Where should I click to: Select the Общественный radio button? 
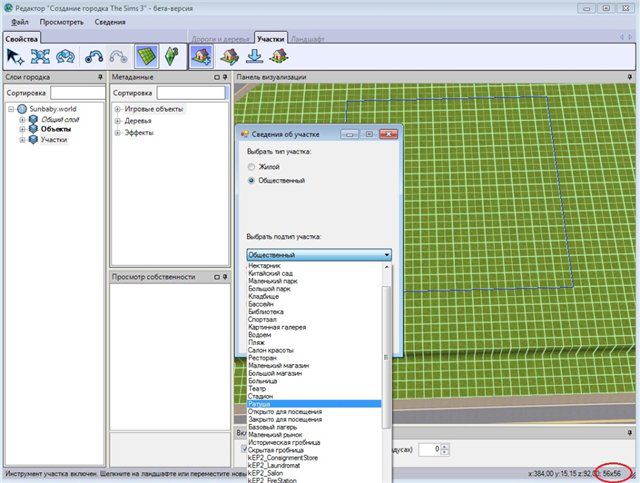coord(251,181)
